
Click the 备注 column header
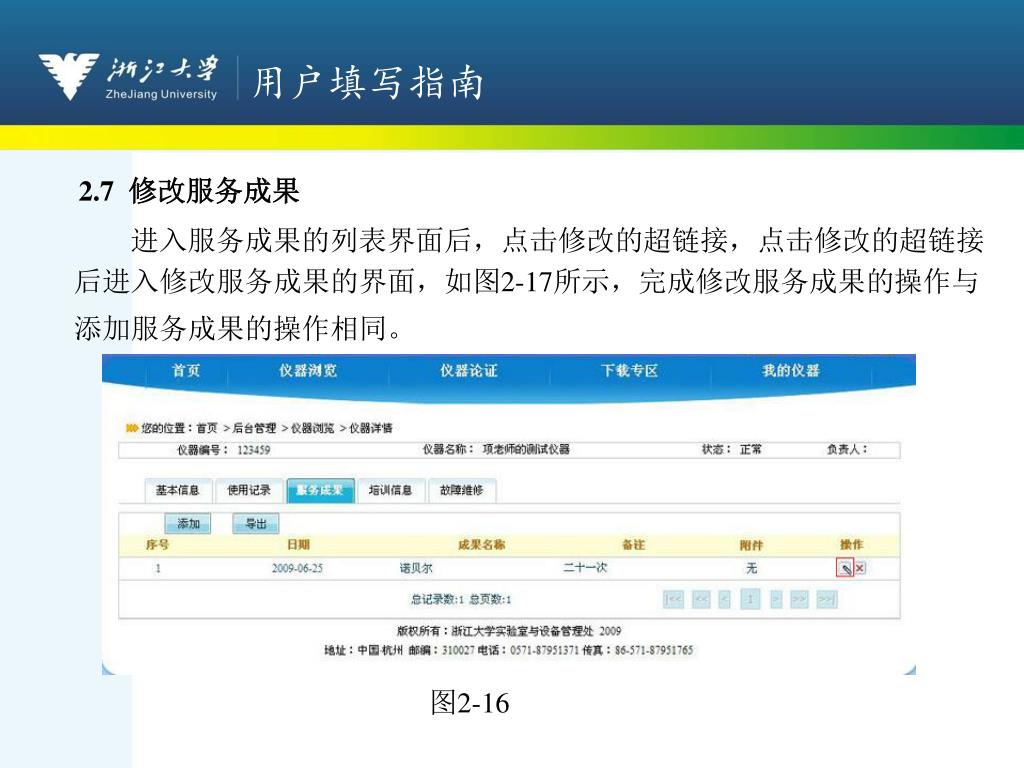pyautogui.click(x=633, y=544)
